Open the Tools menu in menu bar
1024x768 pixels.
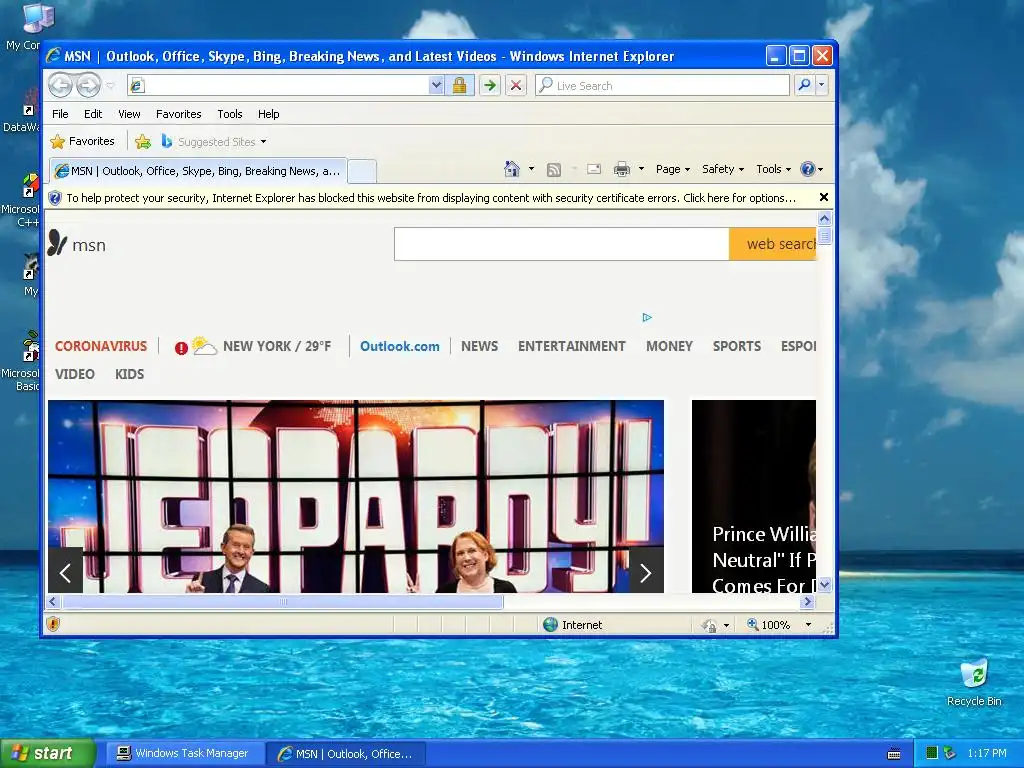pos(230,114)
